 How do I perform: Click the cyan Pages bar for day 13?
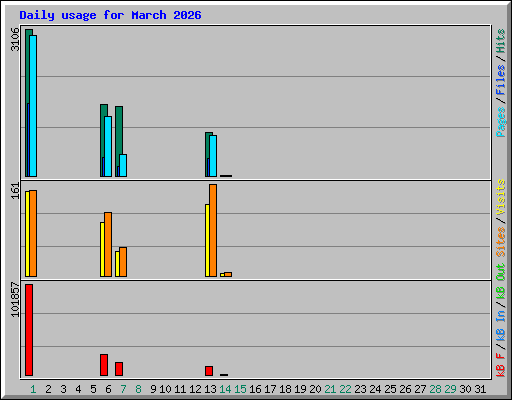pos(213,156)
